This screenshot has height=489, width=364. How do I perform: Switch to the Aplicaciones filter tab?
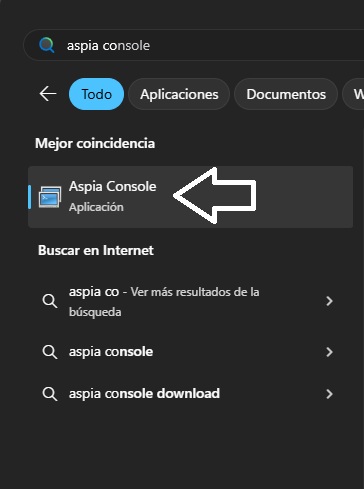tap(179, 94)
